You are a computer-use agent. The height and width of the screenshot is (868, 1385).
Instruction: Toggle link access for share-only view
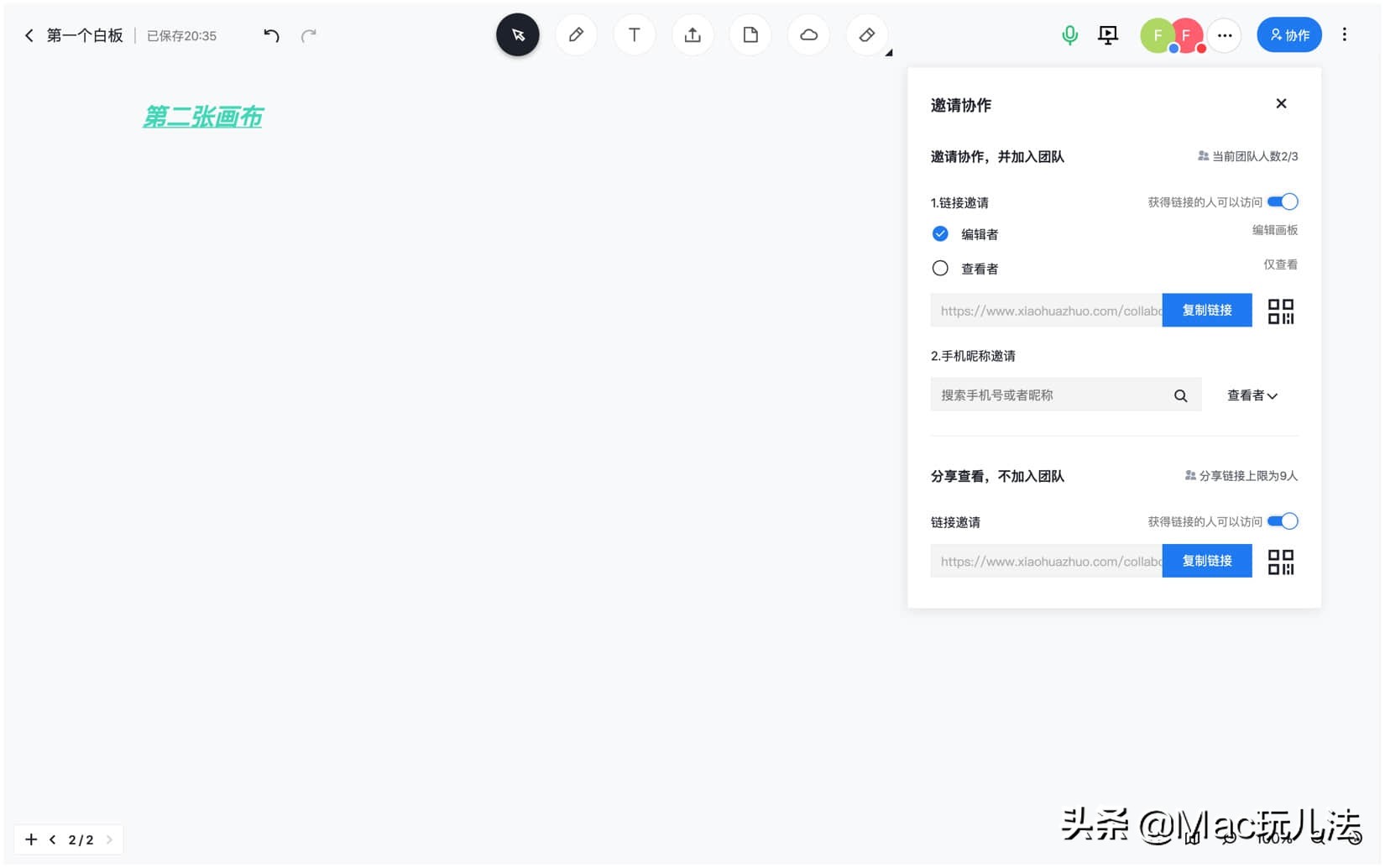1283,521
